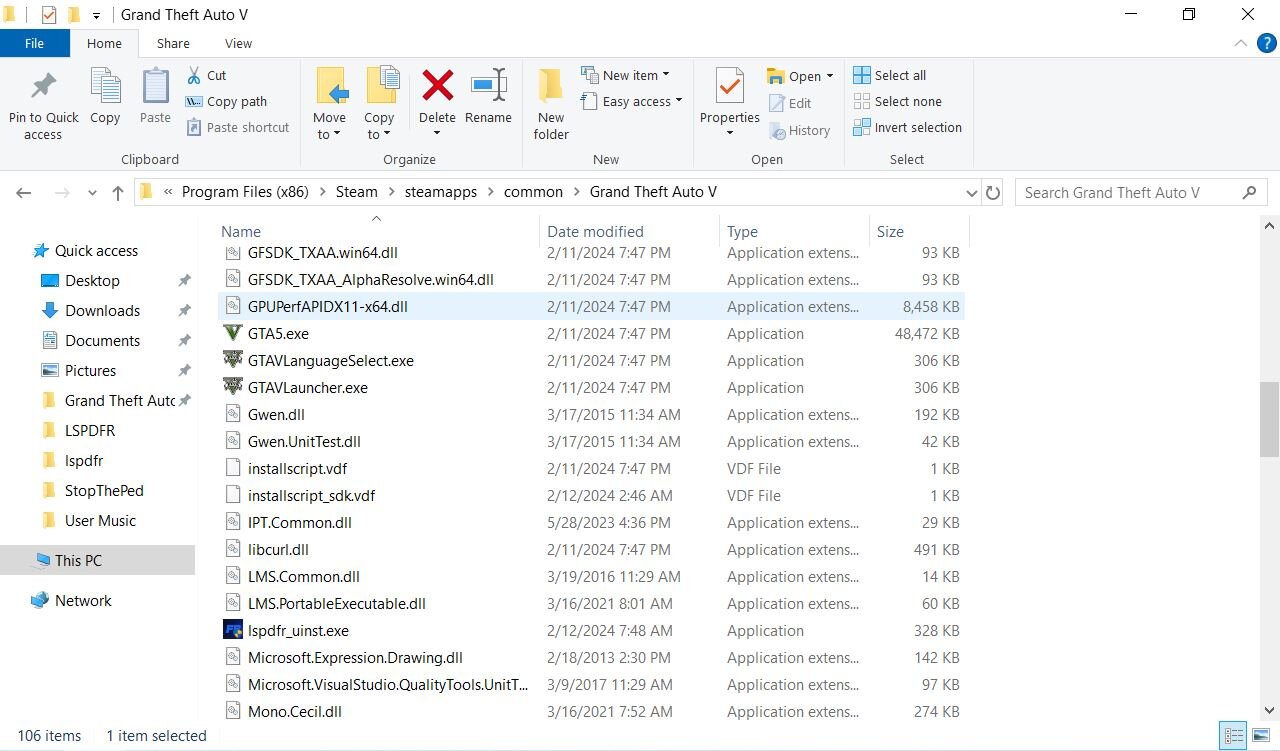
Task: Switch to details view layout
Action: [1234, 737]
